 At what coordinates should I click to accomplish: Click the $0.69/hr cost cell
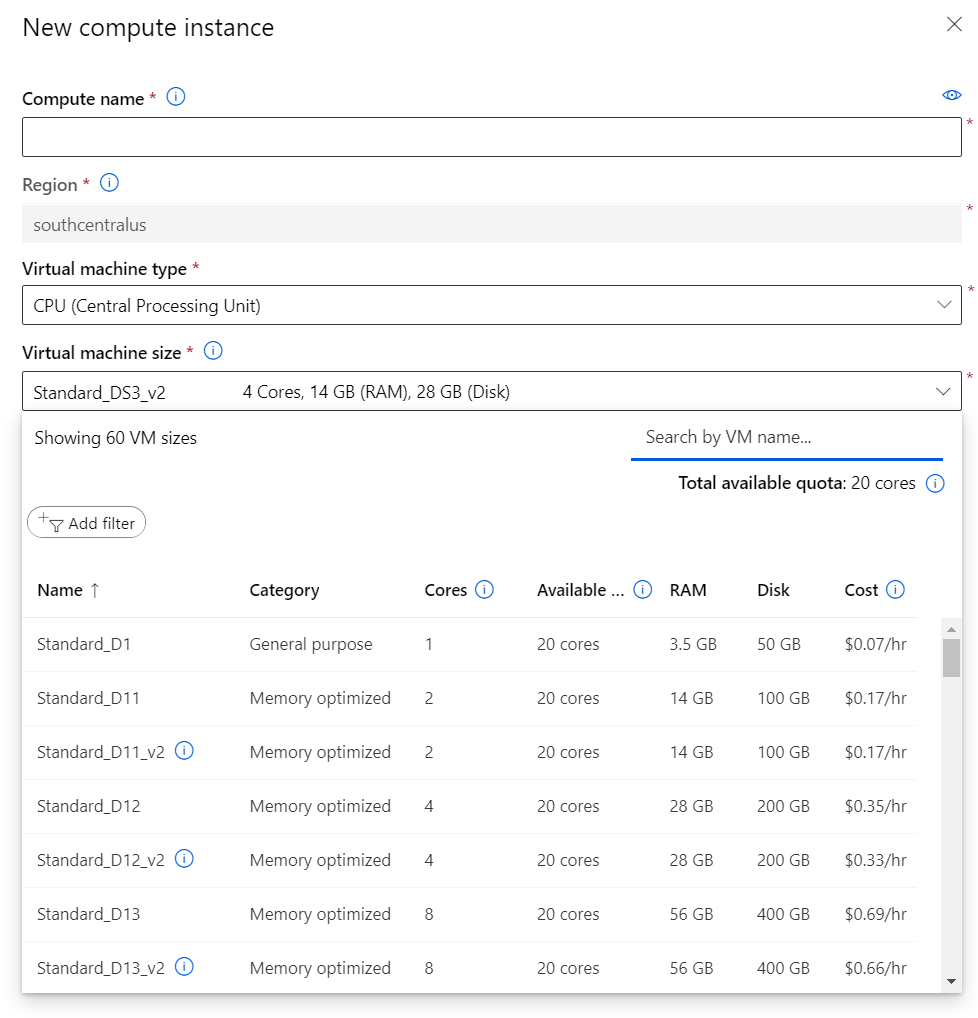pyautogui.click(x=875, y=913)
